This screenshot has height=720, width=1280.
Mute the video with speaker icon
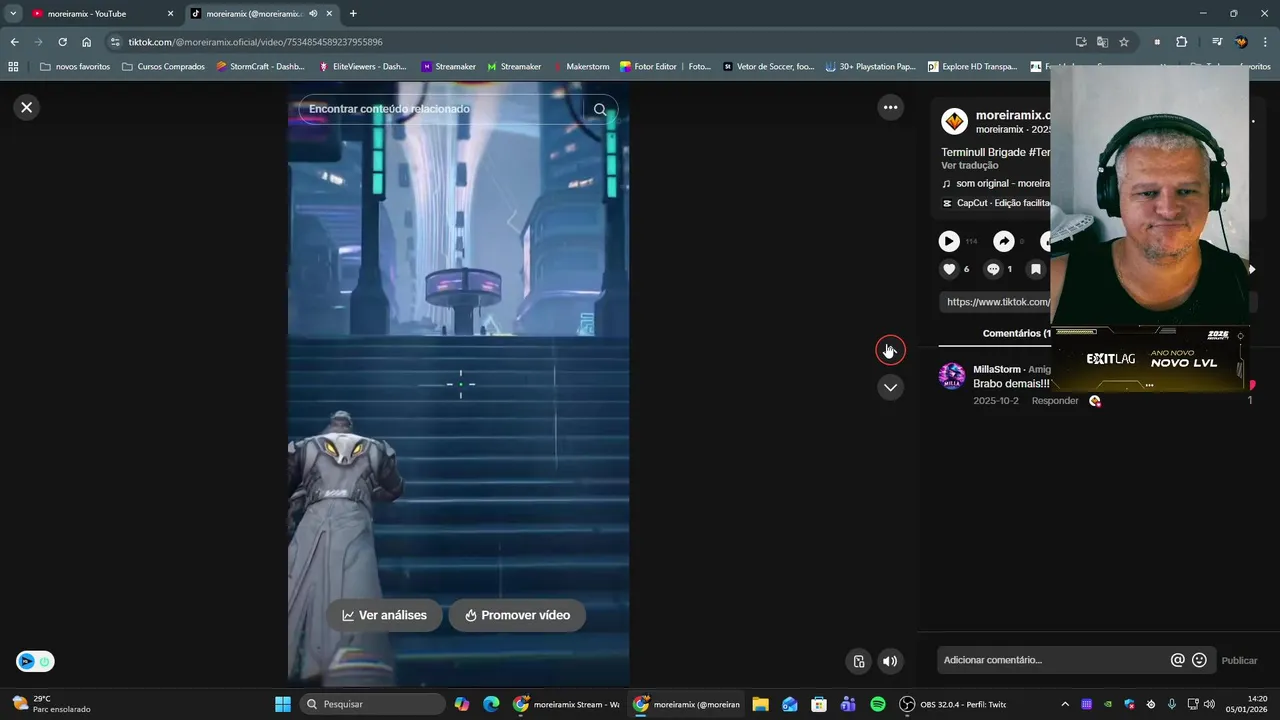tap(890, 661)
